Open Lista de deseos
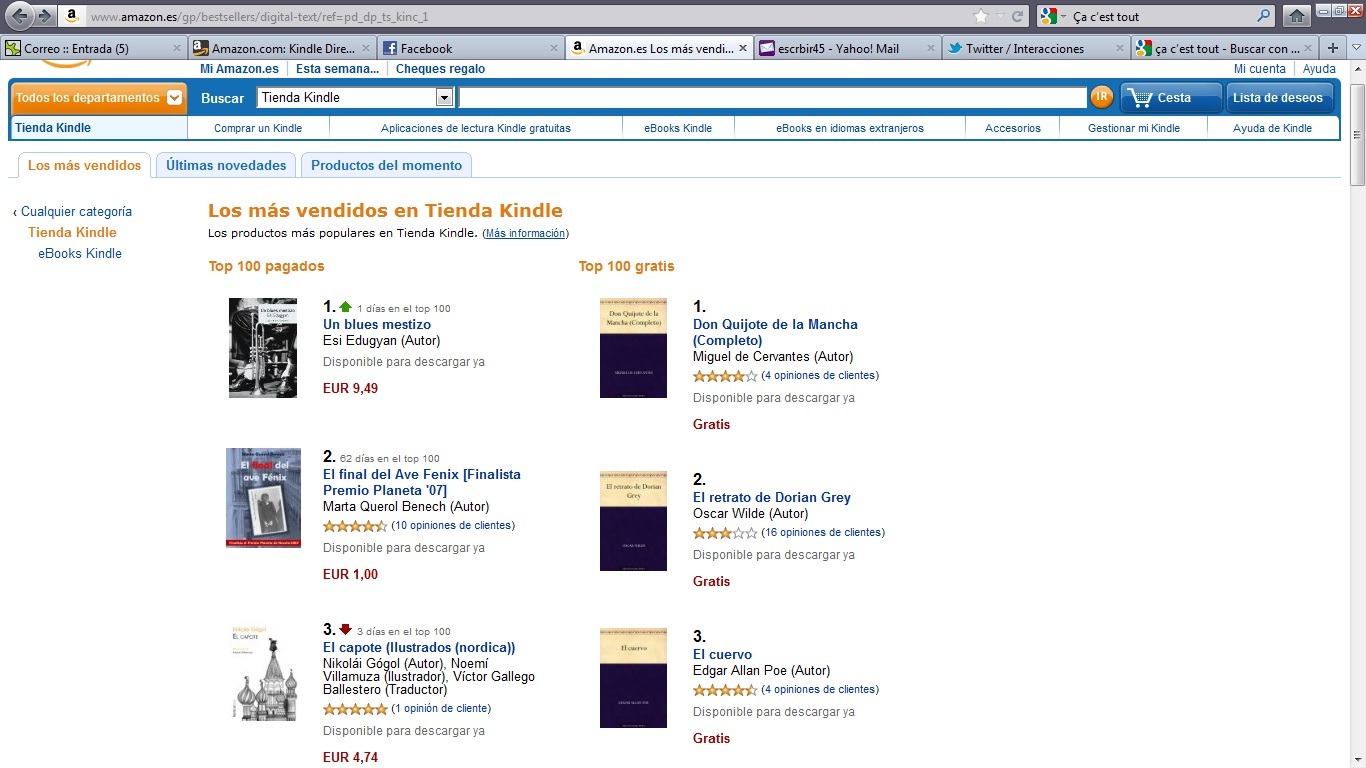The width and height of the screenshot is (1366, 768). 1280,97
